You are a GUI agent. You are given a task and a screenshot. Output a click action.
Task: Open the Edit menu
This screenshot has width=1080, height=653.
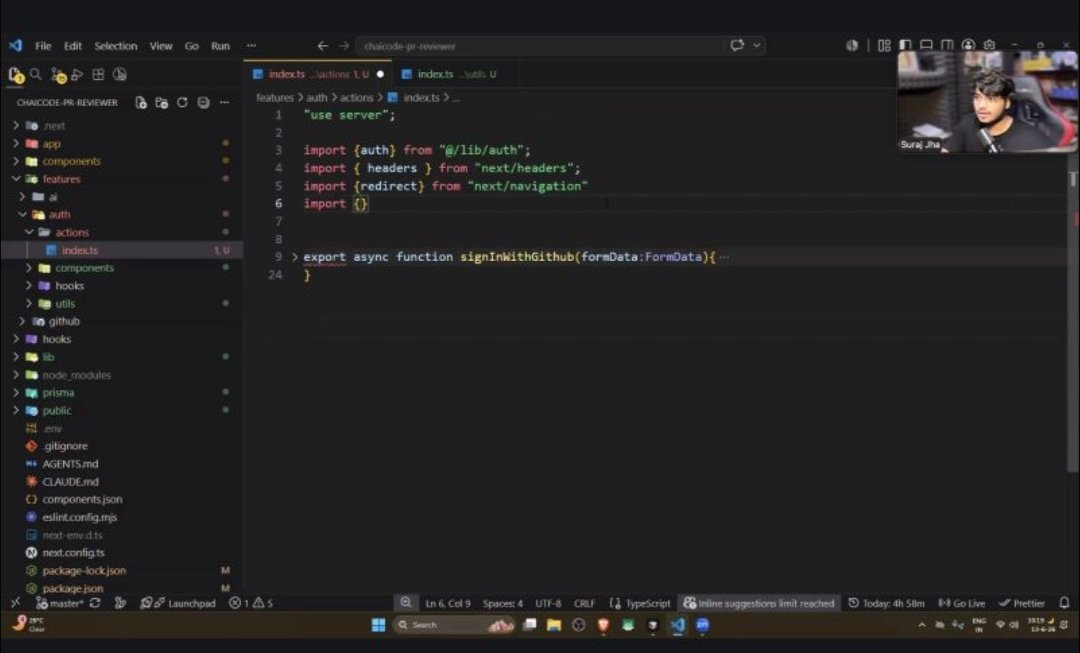tap(72, 46)
